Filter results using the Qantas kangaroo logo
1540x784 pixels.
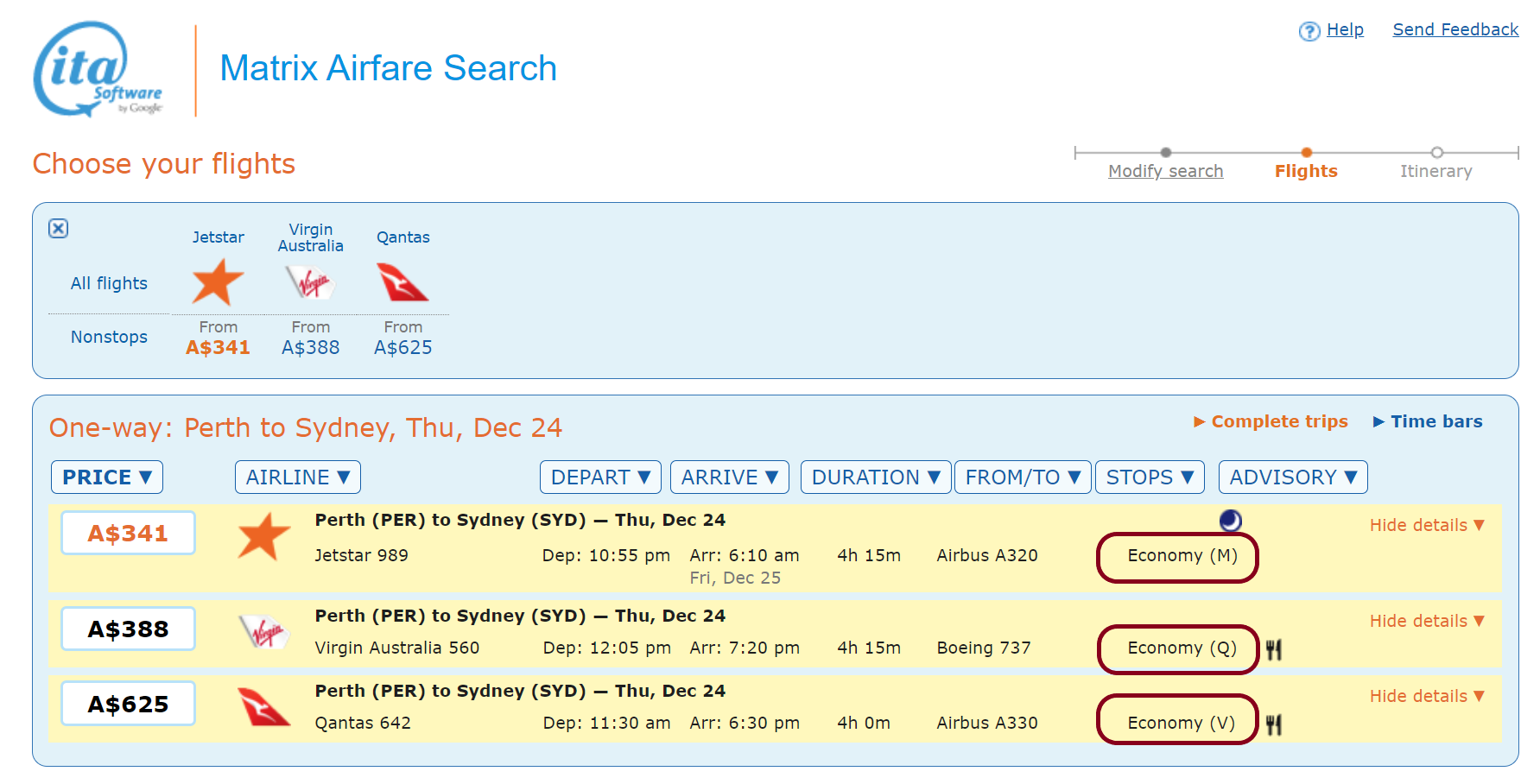(402, 282)
